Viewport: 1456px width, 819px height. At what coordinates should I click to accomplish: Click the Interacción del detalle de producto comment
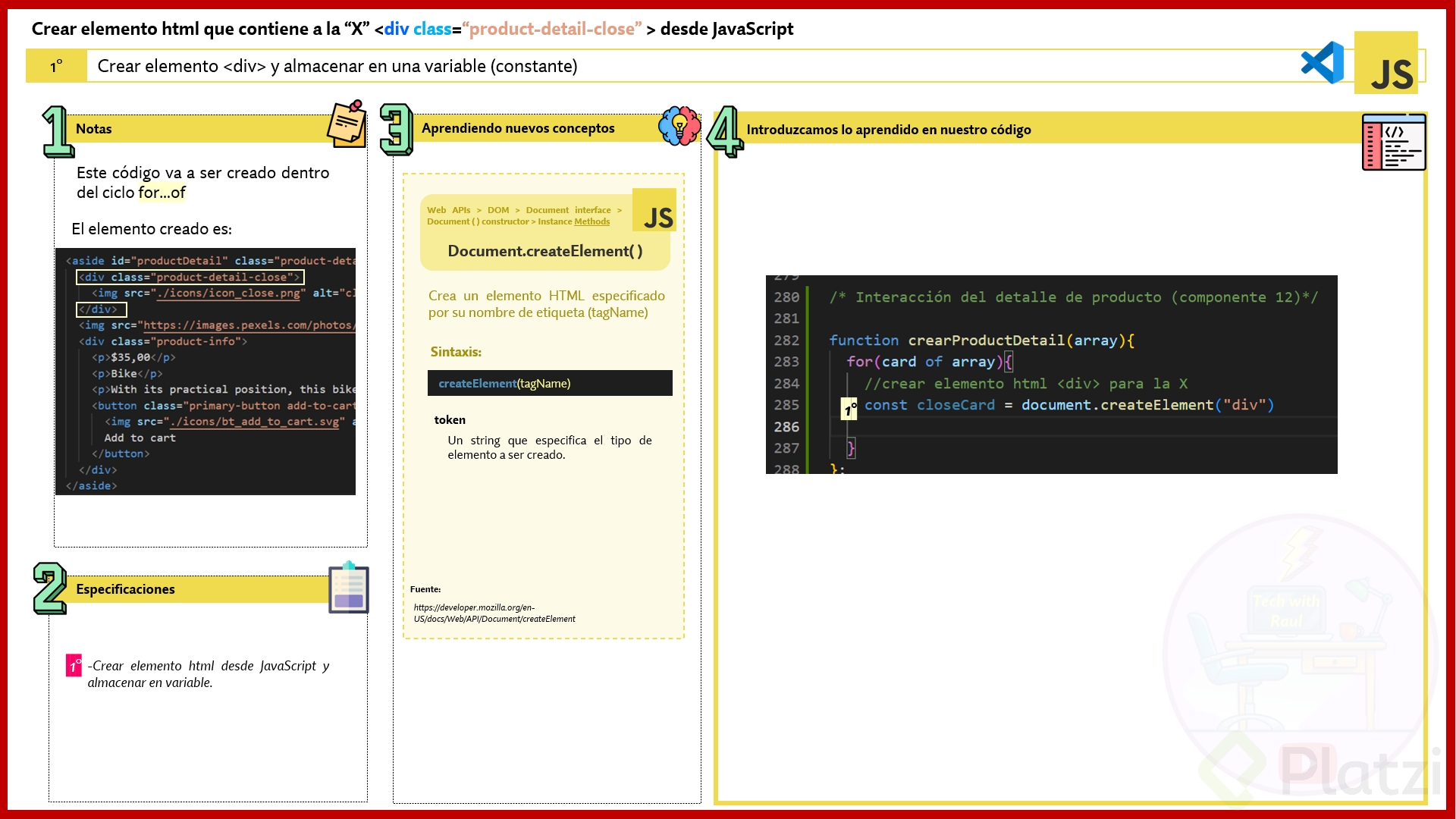[1073, 297]
